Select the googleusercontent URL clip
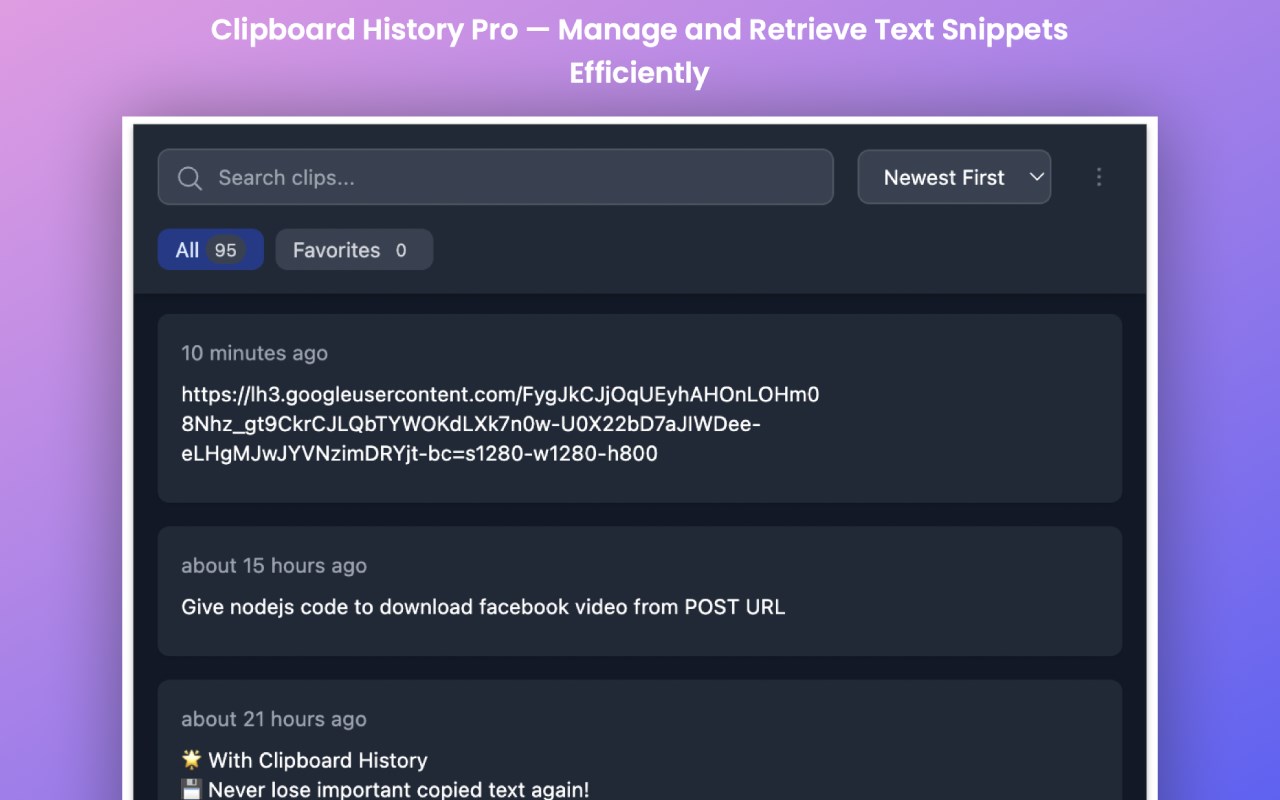 click(500, 424)
